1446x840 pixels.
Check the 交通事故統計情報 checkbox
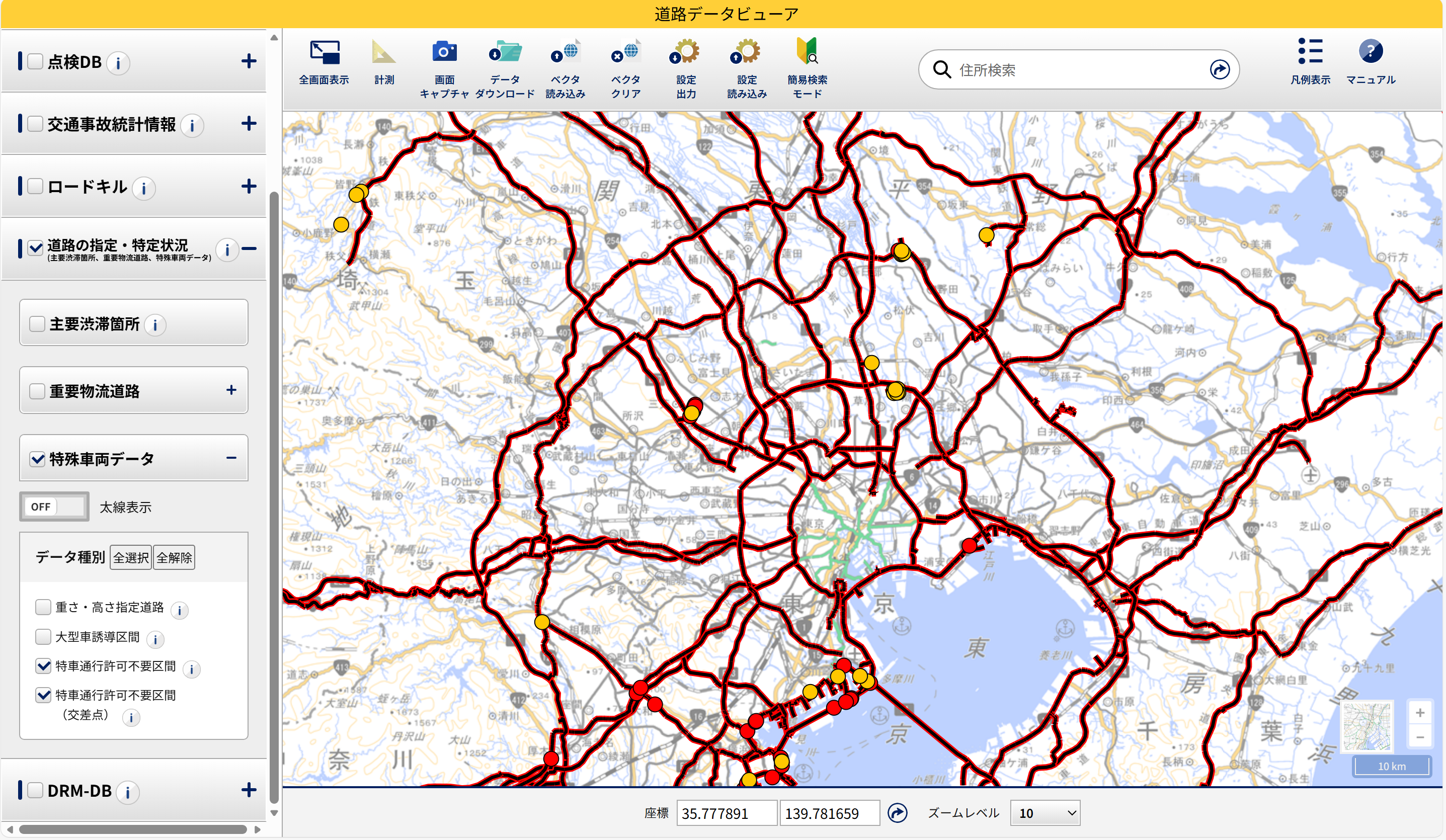click(x=36, y=124)
